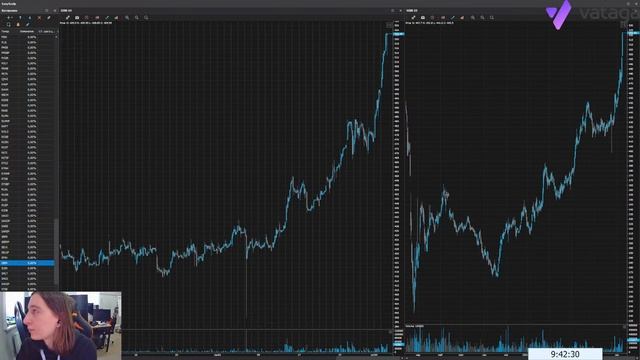Click the link icon in left chart toolbar
Viewport: 640px width, 360px height.
(68, 18)
